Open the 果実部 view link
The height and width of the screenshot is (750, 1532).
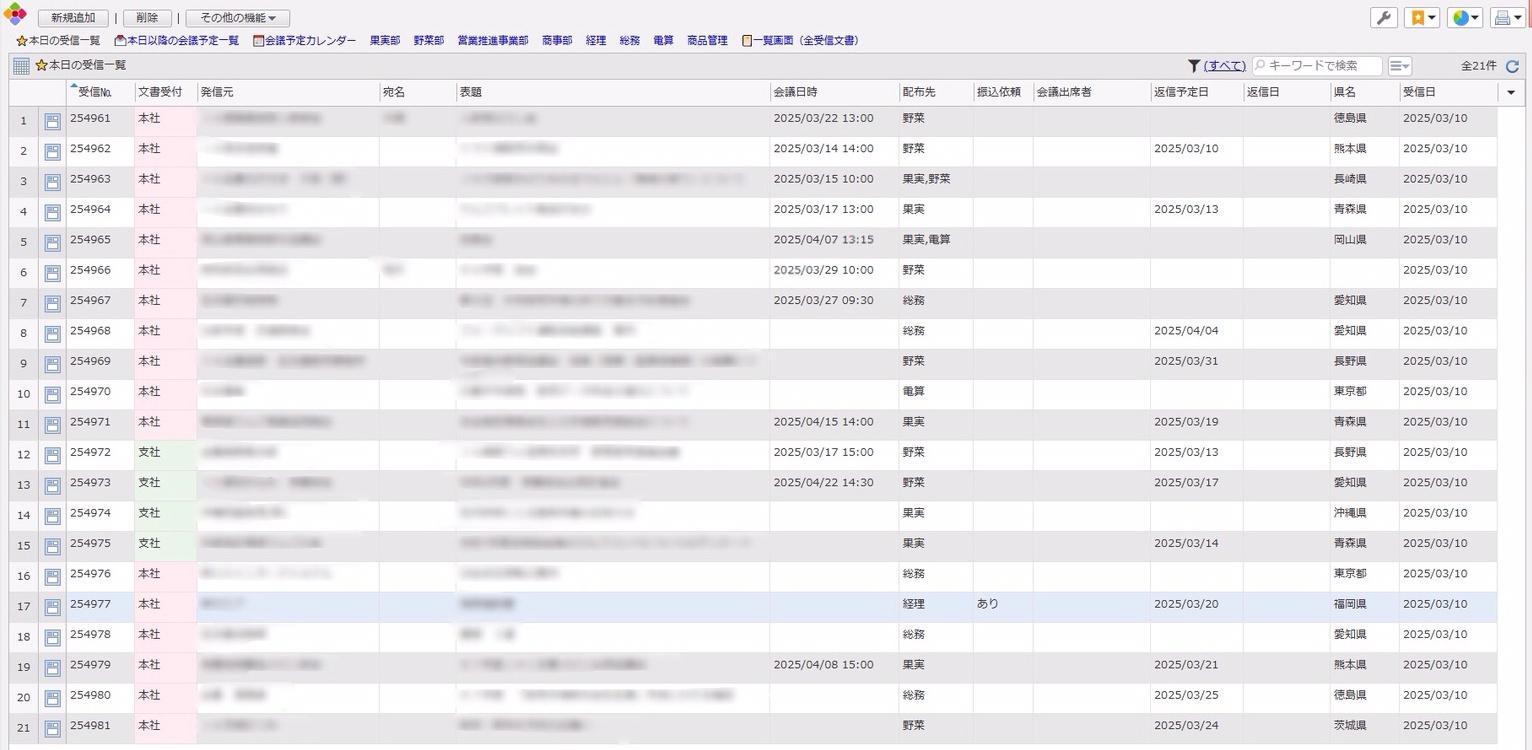pyautogui.click(x=384, y=41)
